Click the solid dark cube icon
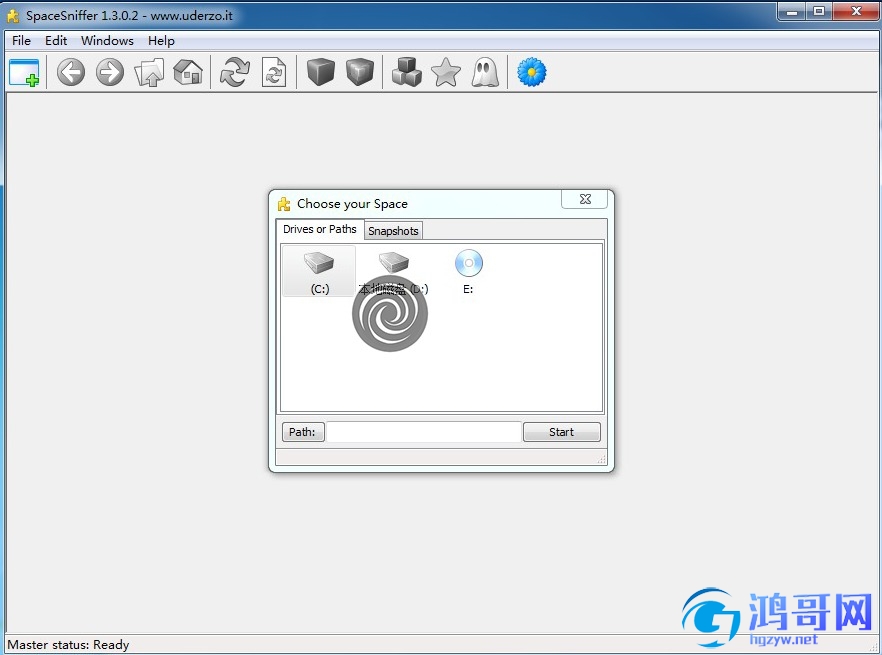Image resolution: width=882 pixels, height=655 pixels. [x=321, y=73]
